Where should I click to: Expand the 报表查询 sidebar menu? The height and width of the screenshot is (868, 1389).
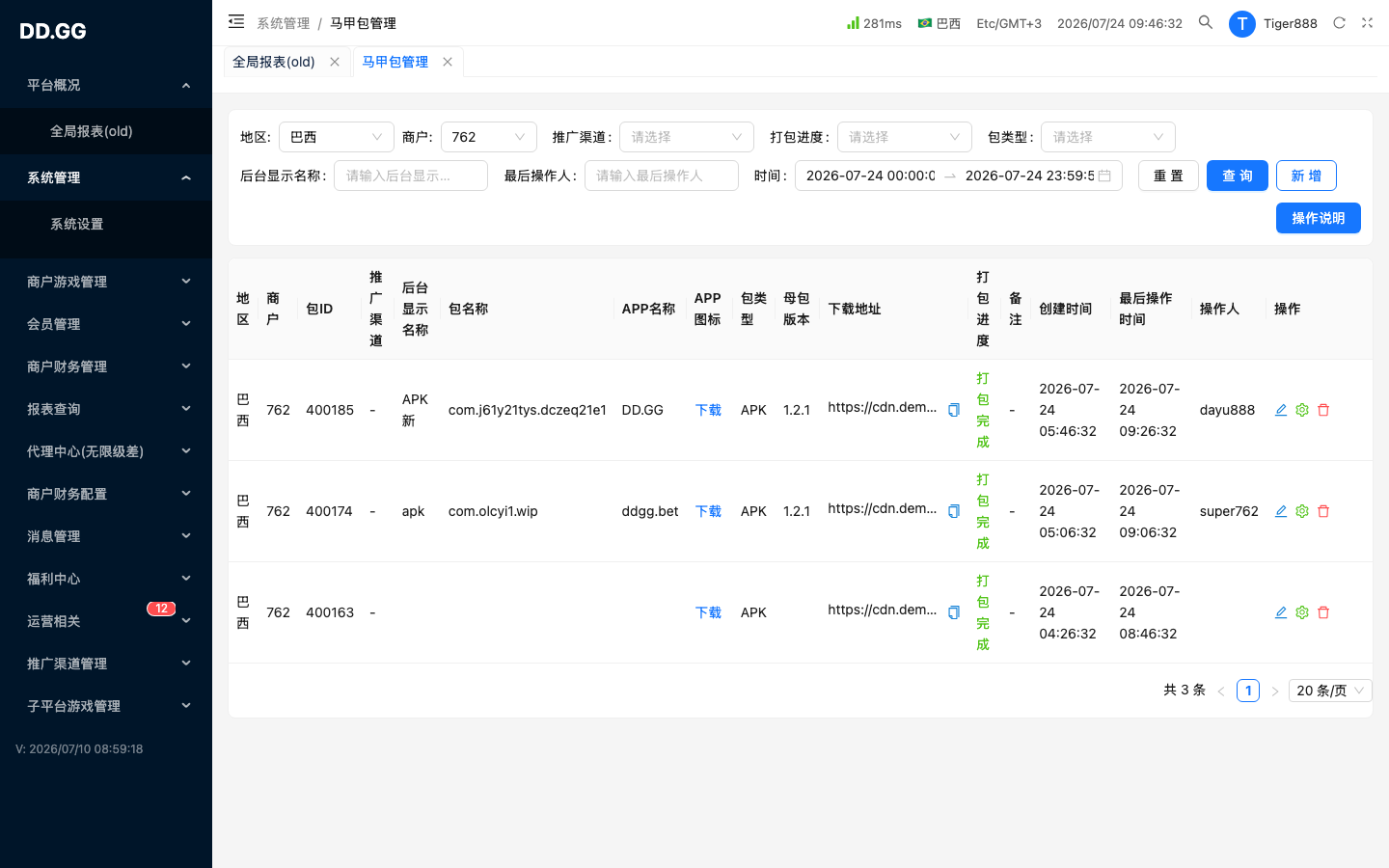[106, 409]
